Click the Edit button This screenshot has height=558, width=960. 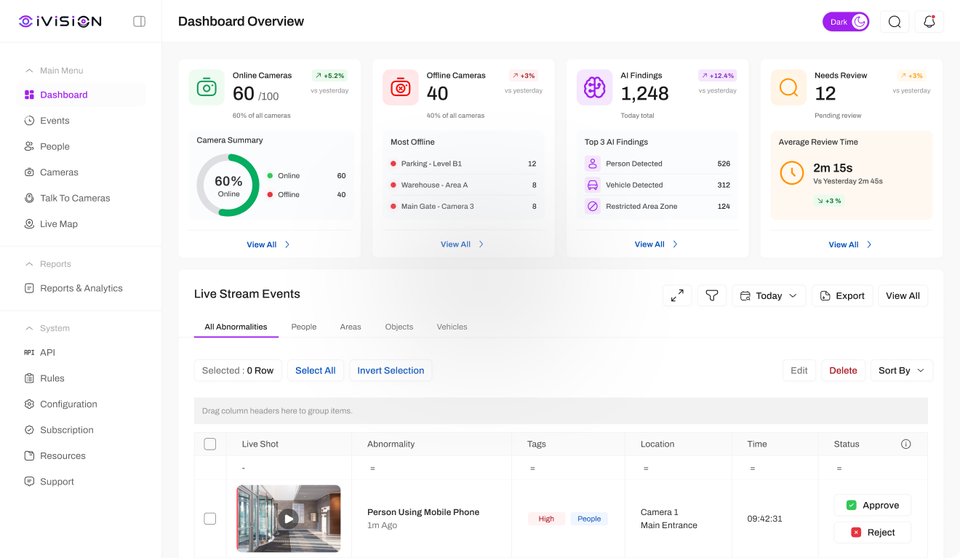799,371
